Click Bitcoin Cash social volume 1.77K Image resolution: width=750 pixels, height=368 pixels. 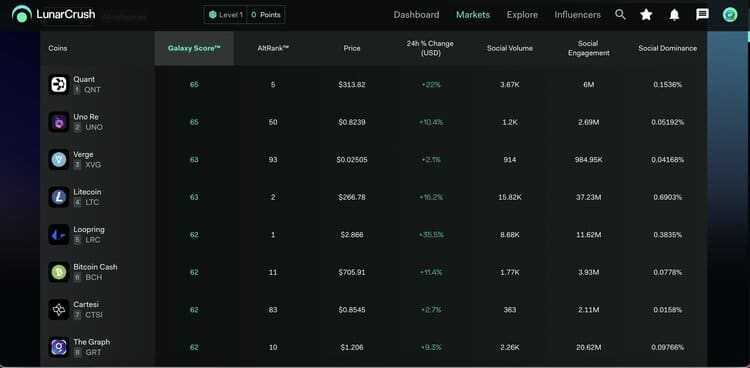tap(510, 272)
